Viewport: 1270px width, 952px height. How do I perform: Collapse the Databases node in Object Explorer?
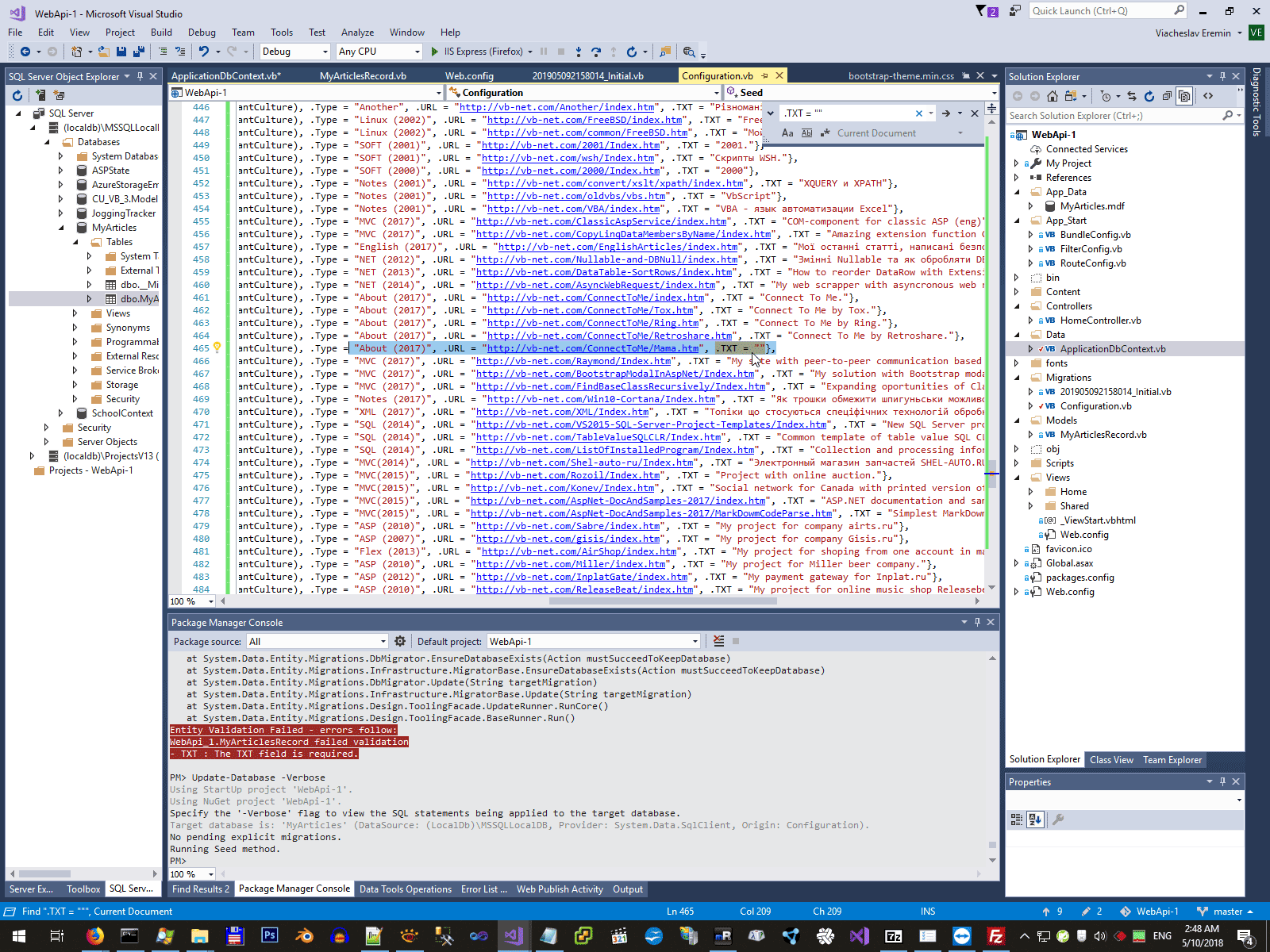(46, 142)
